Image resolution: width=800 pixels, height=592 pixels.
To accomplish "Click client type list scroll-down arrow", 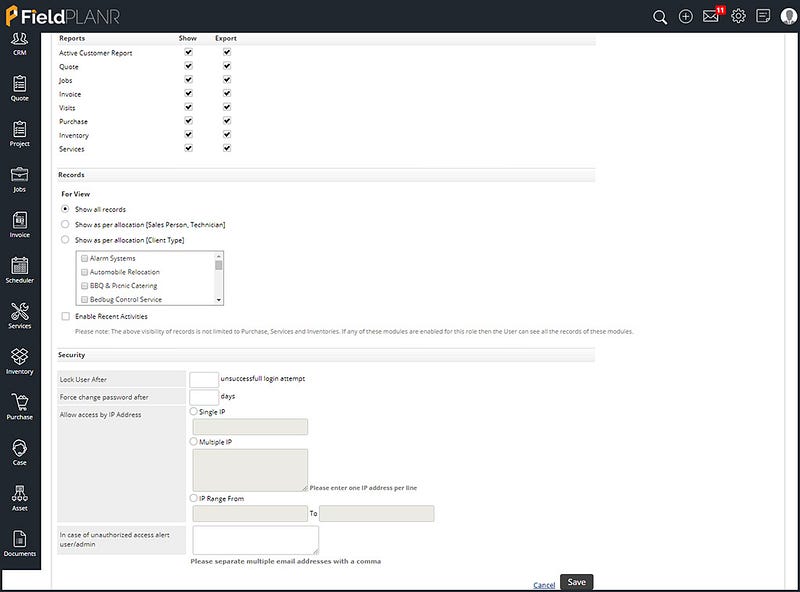I will 218,300.
